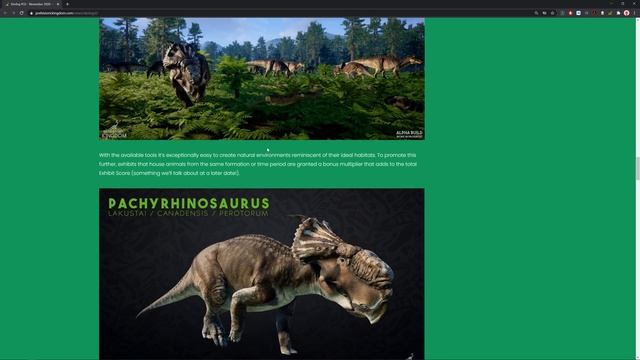
Task: Open the zoom magnifier icon in address bar
Action: pos(536,13)
